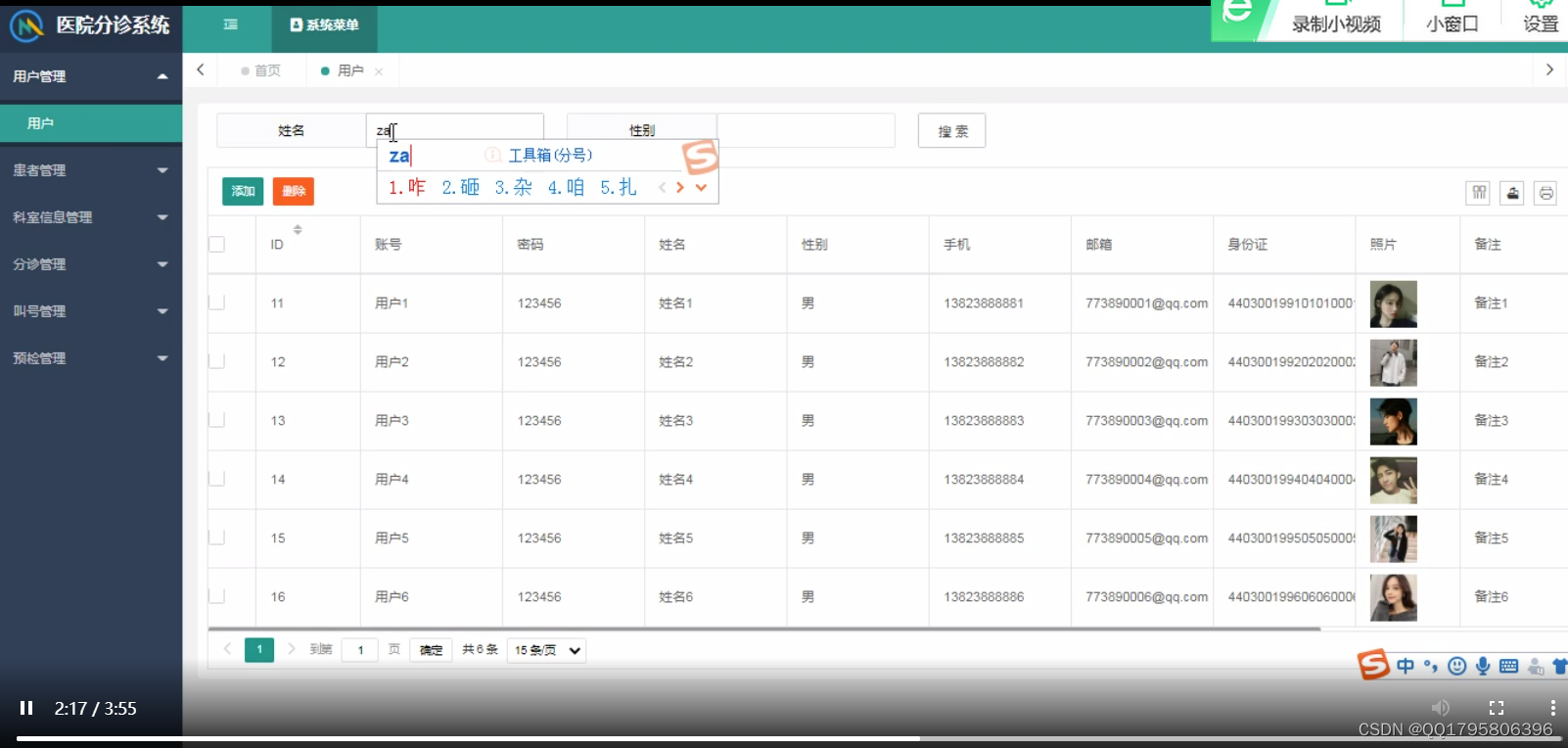Select page 1 in pagination
This screenshot has width=1568, height=748.
pyautogui.click(x=259, y=650)
